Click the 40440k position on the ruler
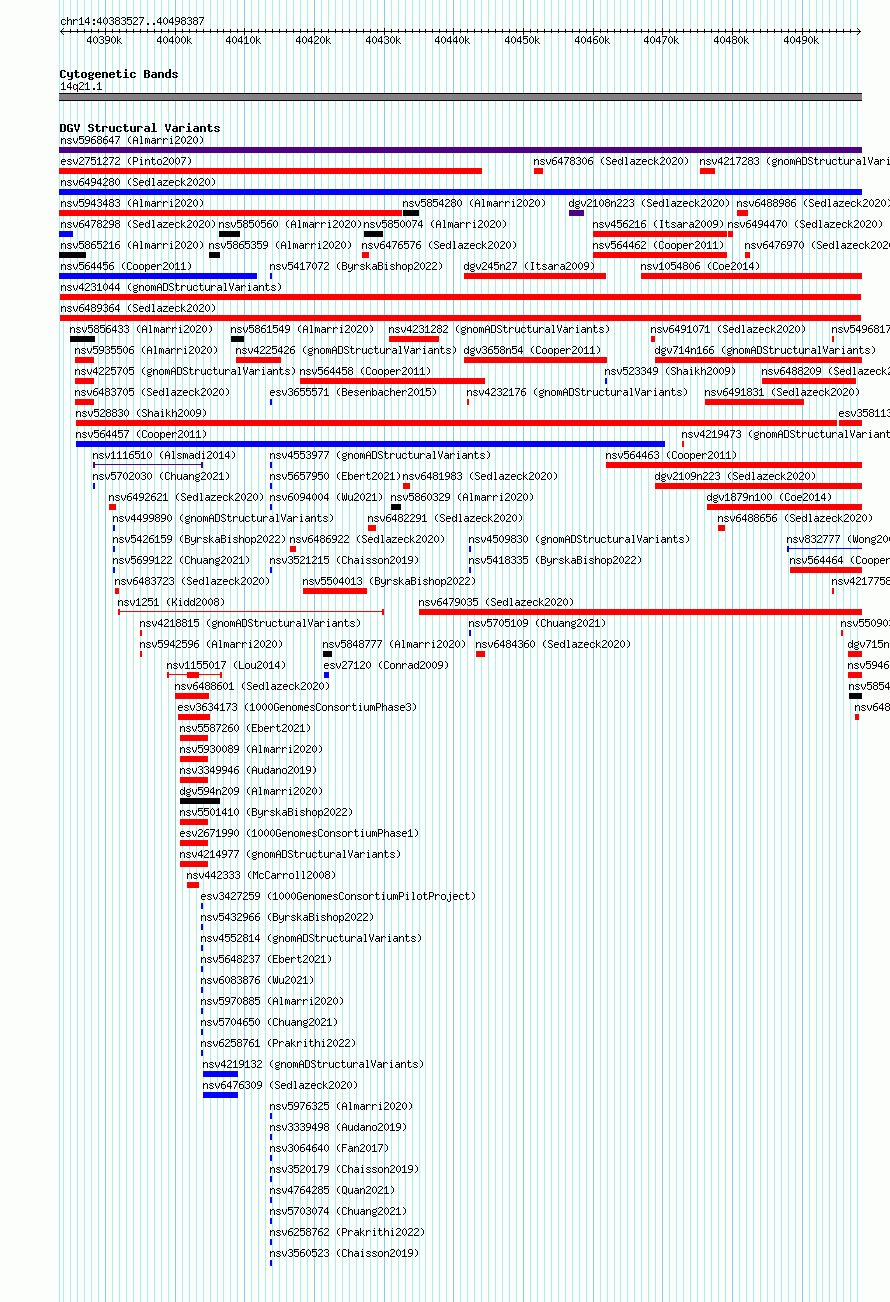Image resolution: width=890 pixels, height=1302 pixels. [x=452, y=40]
